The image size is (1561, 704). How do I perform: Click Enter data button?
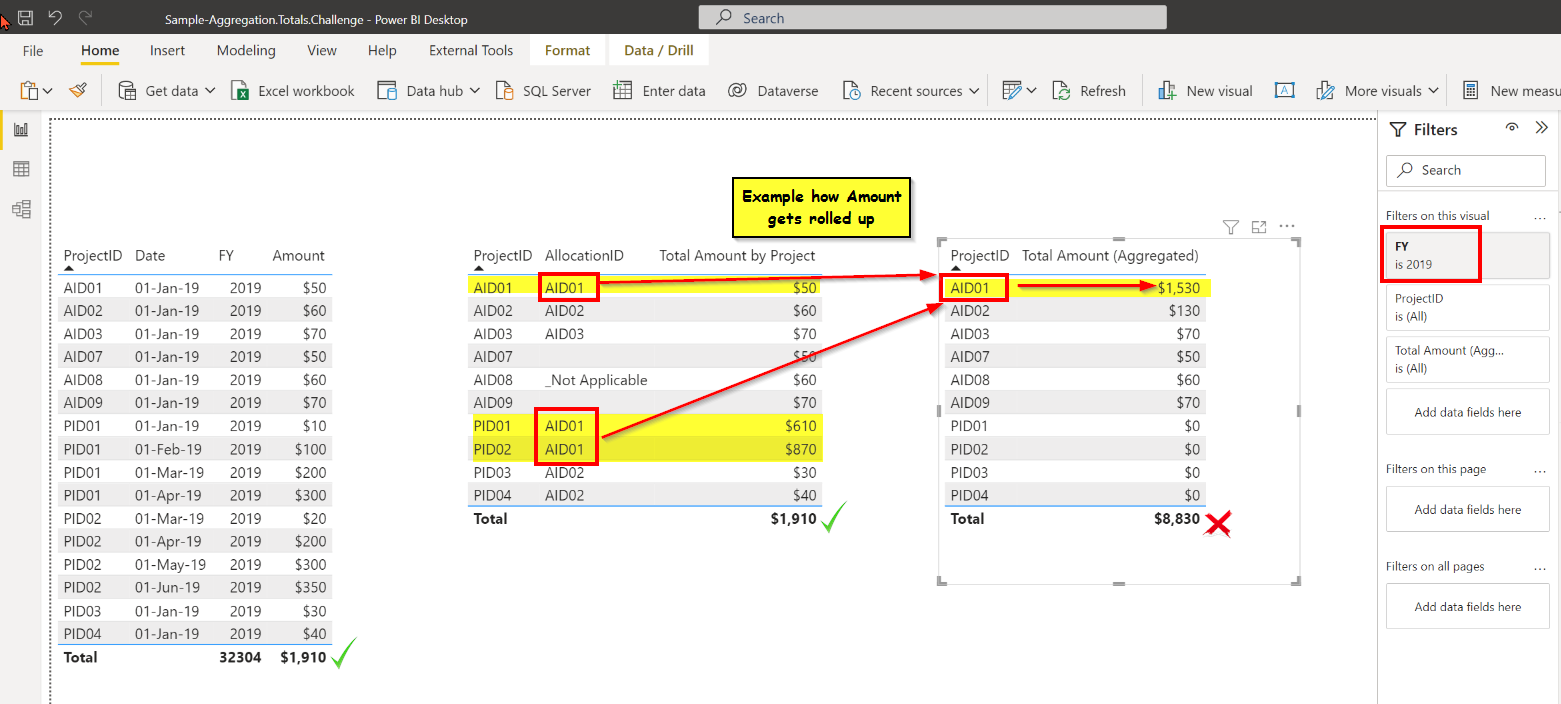point(660,91)
